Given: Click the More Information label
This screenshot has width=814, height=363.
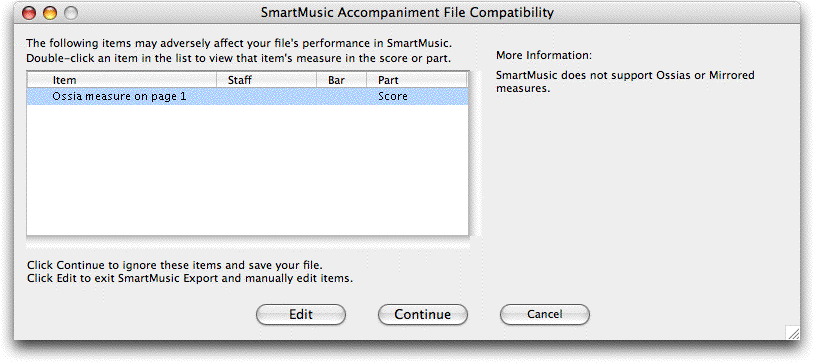Looking at the screenshot, I should (544, 55).
